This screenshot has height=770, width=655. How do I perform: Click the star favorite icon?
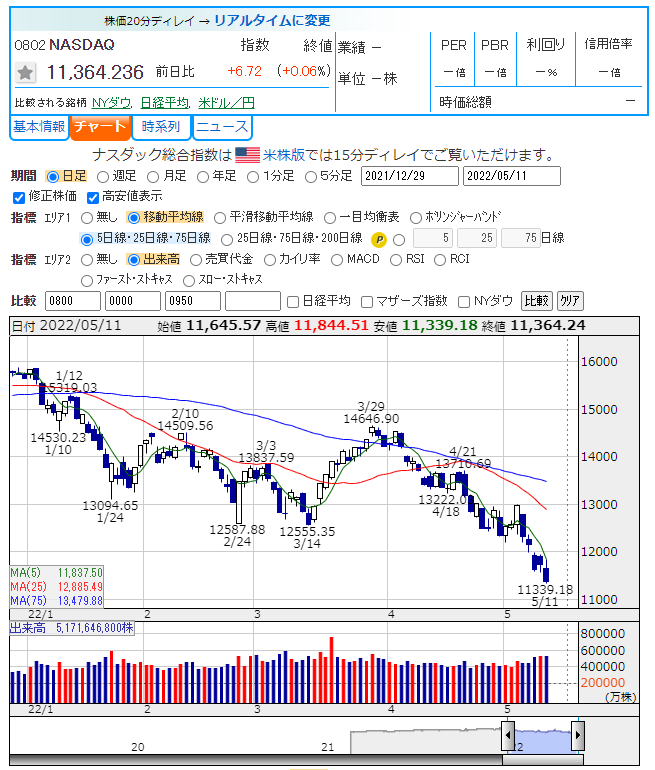pos(26,73)
